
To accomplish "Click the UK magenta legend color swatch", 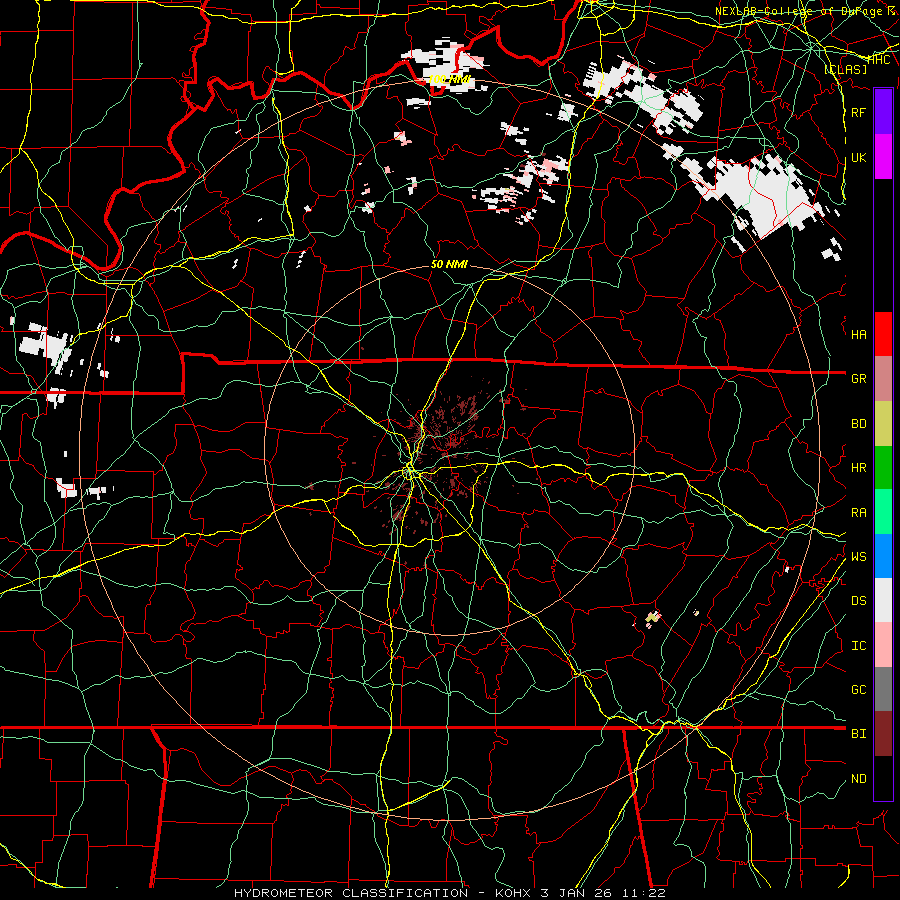I will point(883,157).
